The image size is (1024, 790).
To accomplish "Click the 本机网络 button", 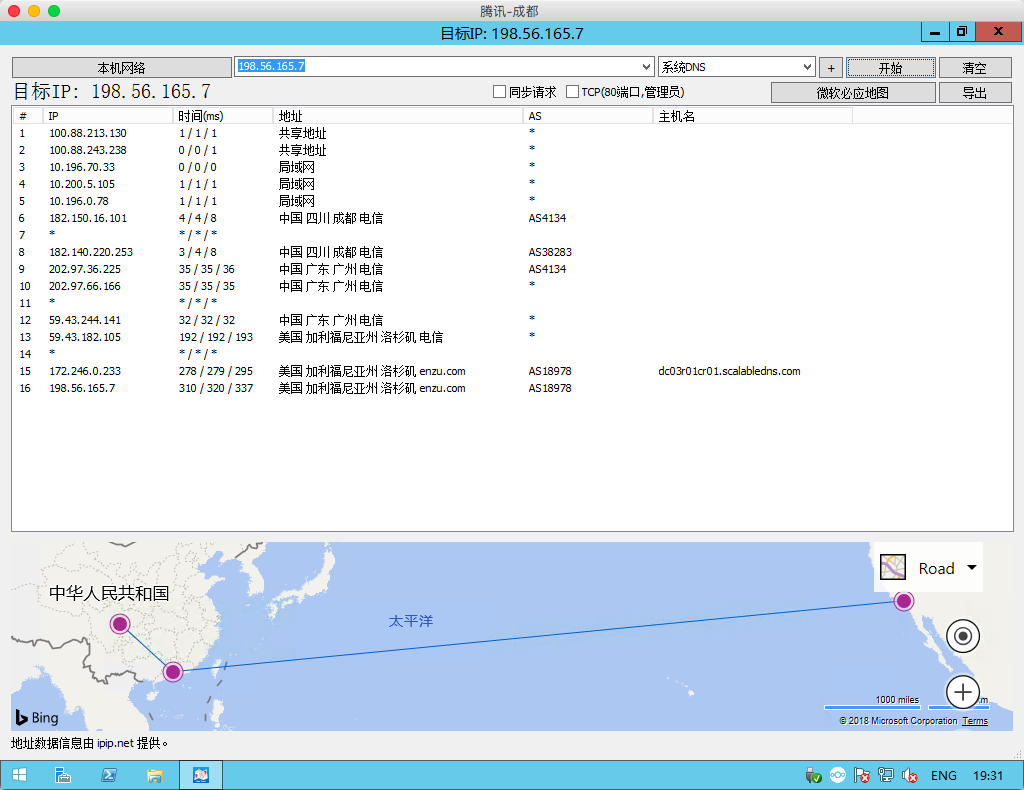I will pos(121,67).
